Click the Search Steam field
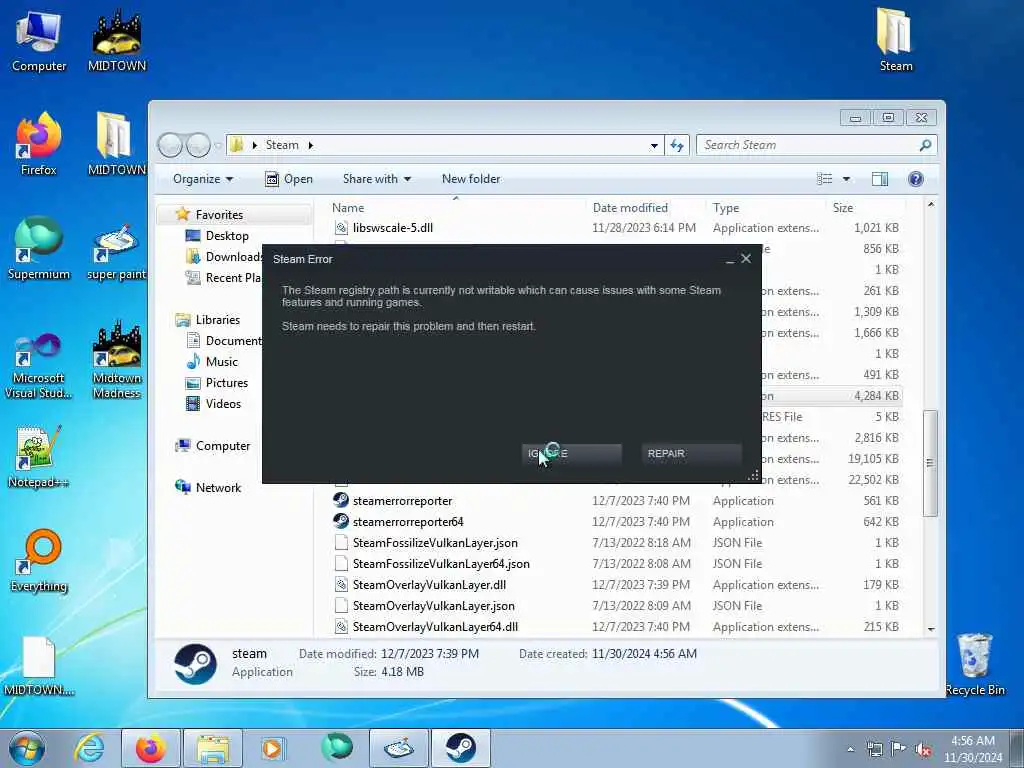The width and height of the screenshot is (1024, 768). click(816, 145)
